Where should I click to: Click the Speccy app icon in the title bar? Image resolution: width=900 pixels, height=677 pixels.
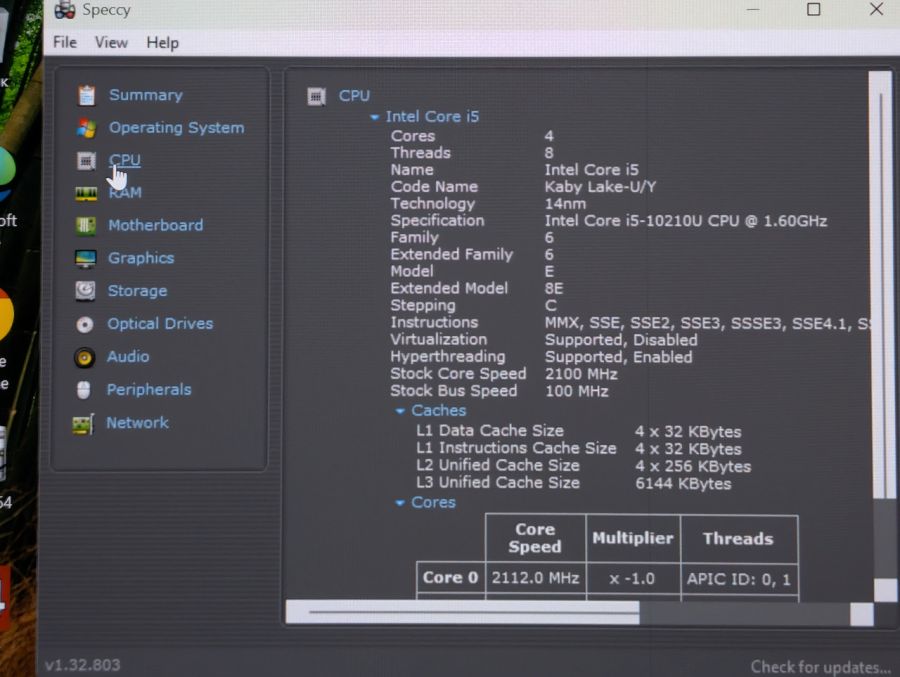point(64,10)
